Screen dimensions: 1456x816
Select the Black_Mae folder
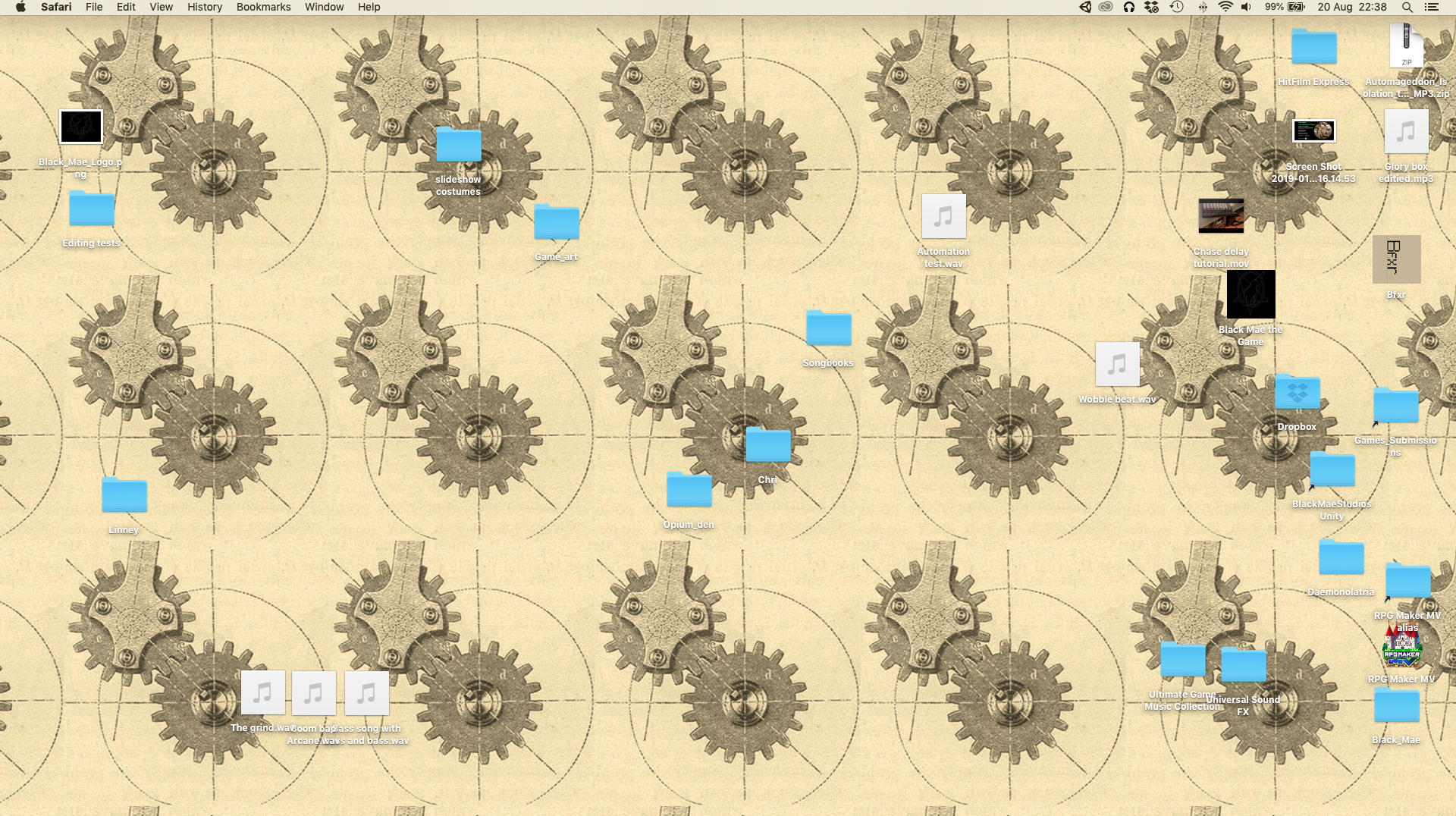[1397, 706]
